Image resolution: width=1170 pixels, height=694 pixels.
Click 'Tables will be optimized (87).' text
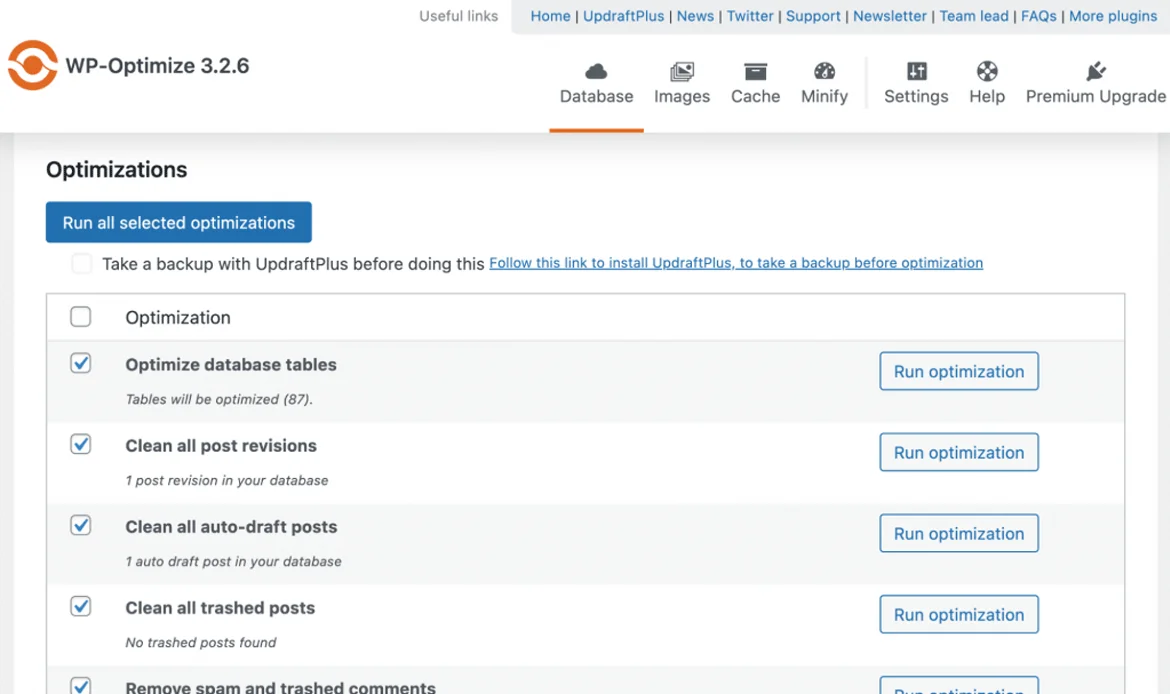coord(219,399)
